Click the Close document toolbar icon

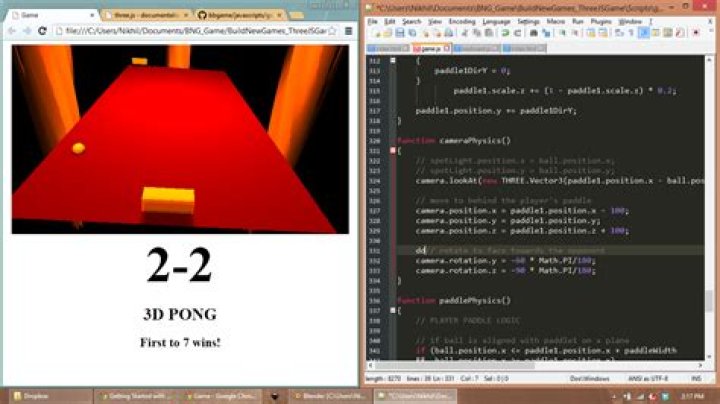pos(426,33)
